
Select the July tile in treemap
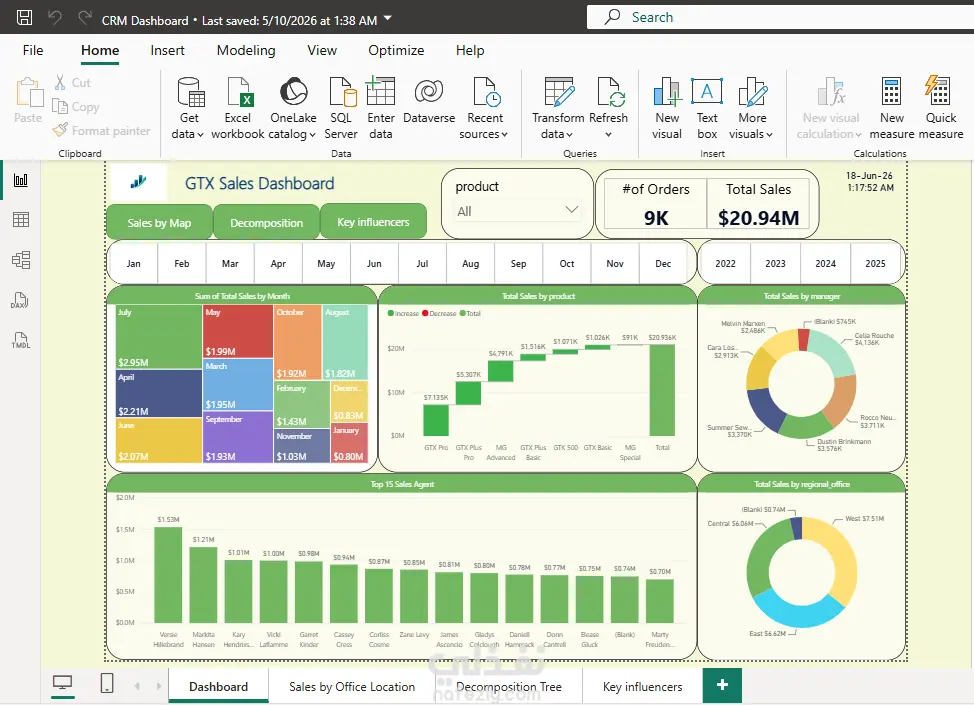click(x=158, y=337)
